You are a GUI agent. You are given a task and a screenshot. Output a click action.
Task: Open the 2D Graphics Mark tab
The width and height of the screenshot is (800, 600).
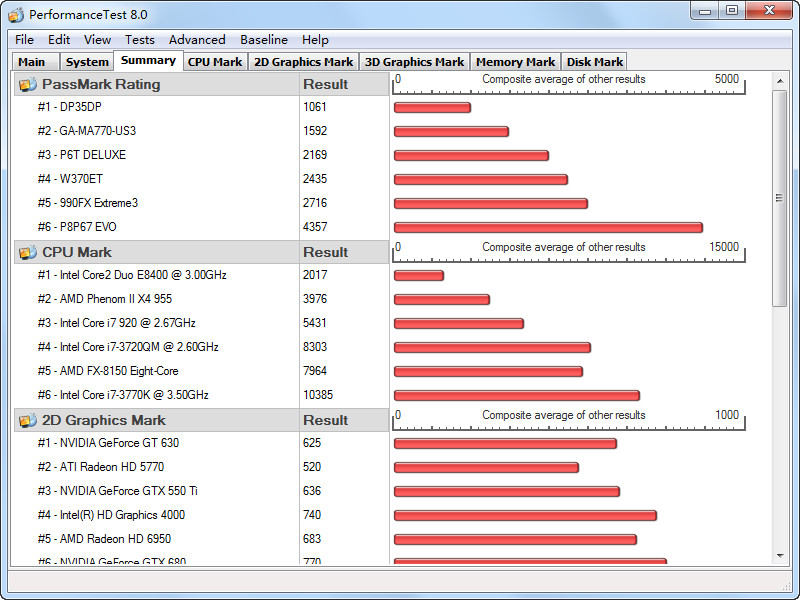[304, 62]
